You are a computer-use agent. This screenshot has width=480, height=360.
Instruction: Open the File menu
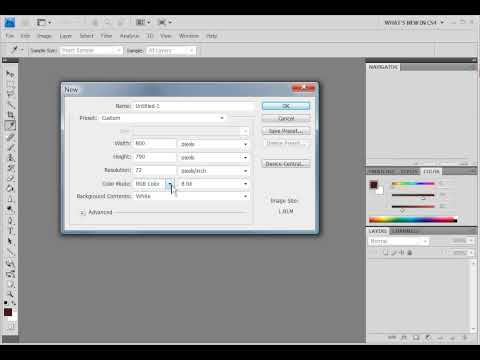coord(10,36)
